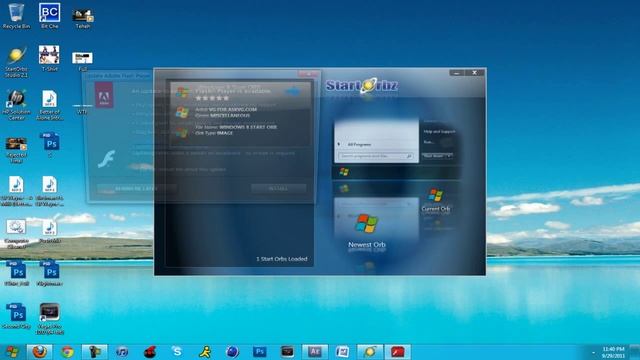640x360 pixels.
Task: Select the T-Shirt image file on desktop
Action: click(x=49, y=58)
